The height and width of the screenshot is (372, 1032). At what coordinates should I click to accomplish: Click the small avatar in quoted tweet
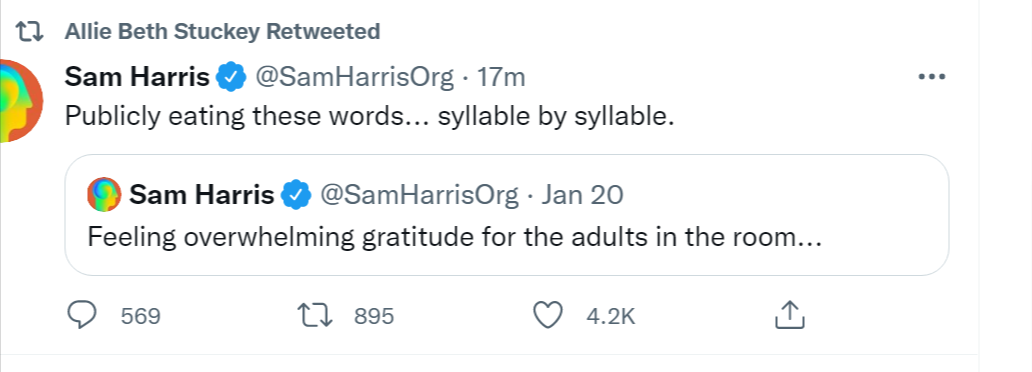[x=105, y=194]
